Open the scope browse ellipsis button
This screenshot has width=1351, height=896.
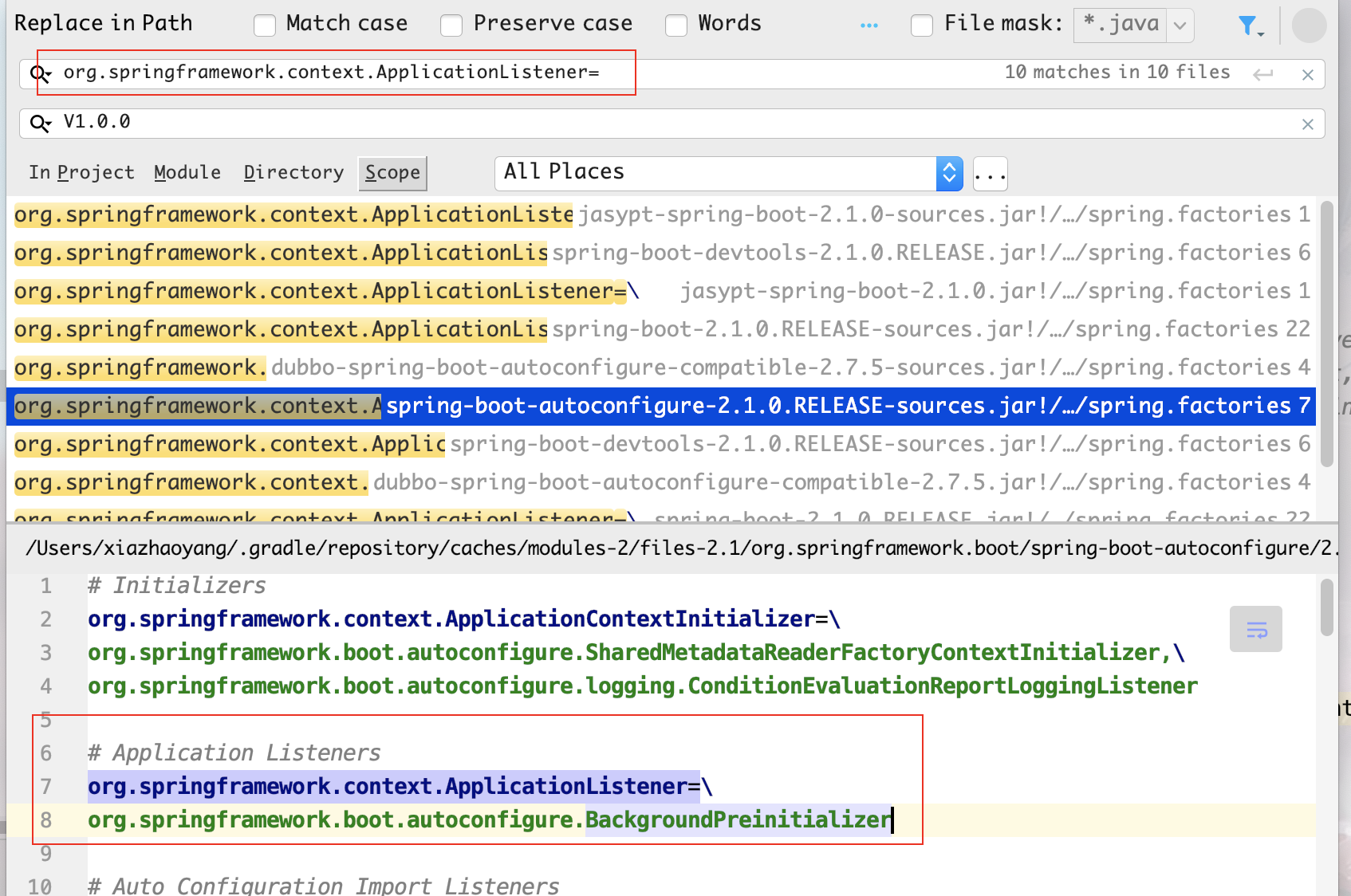click(x=991, y=174)
